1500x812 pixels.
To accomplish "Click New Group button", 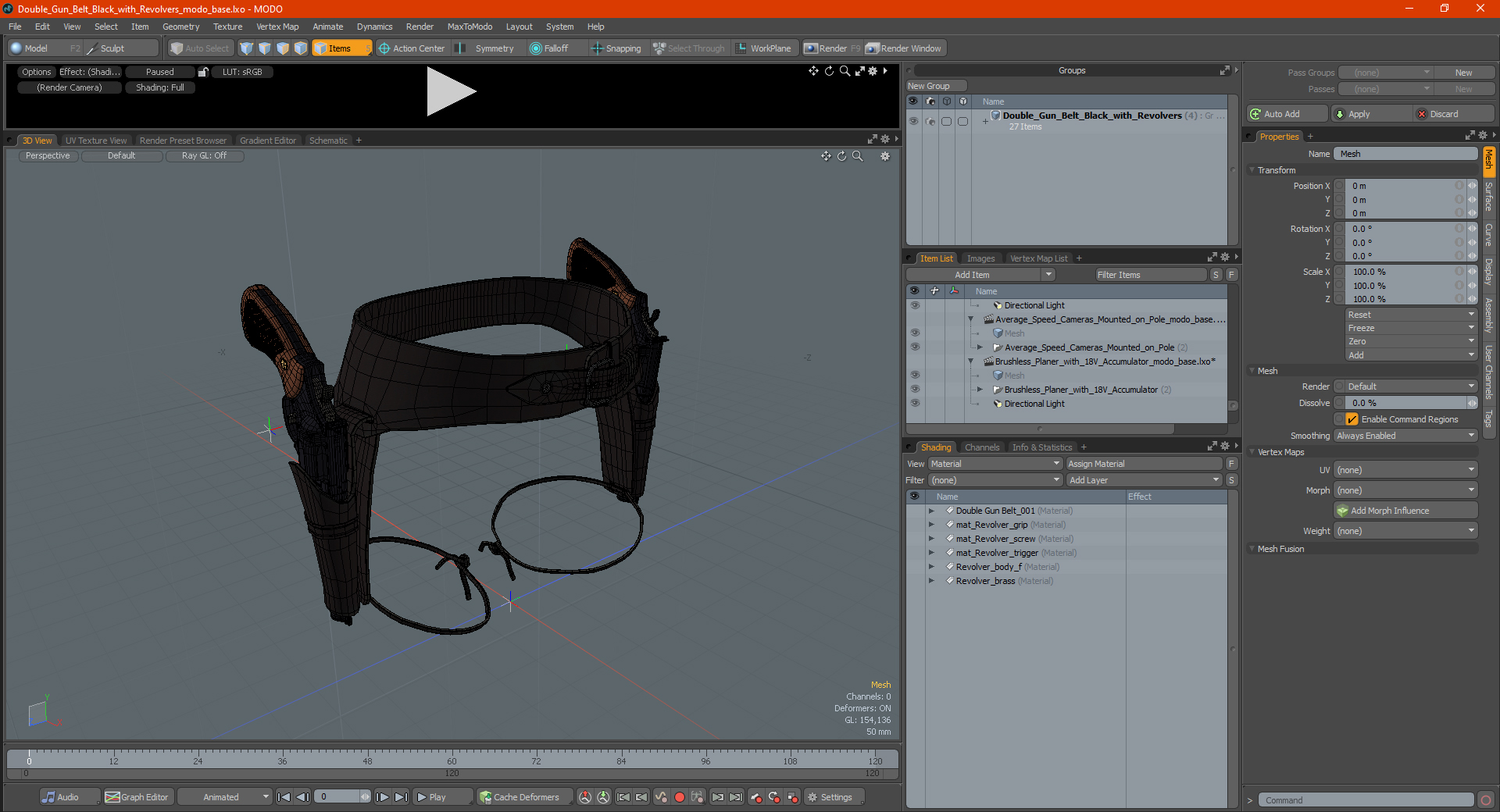I will [x=937, y=86].
